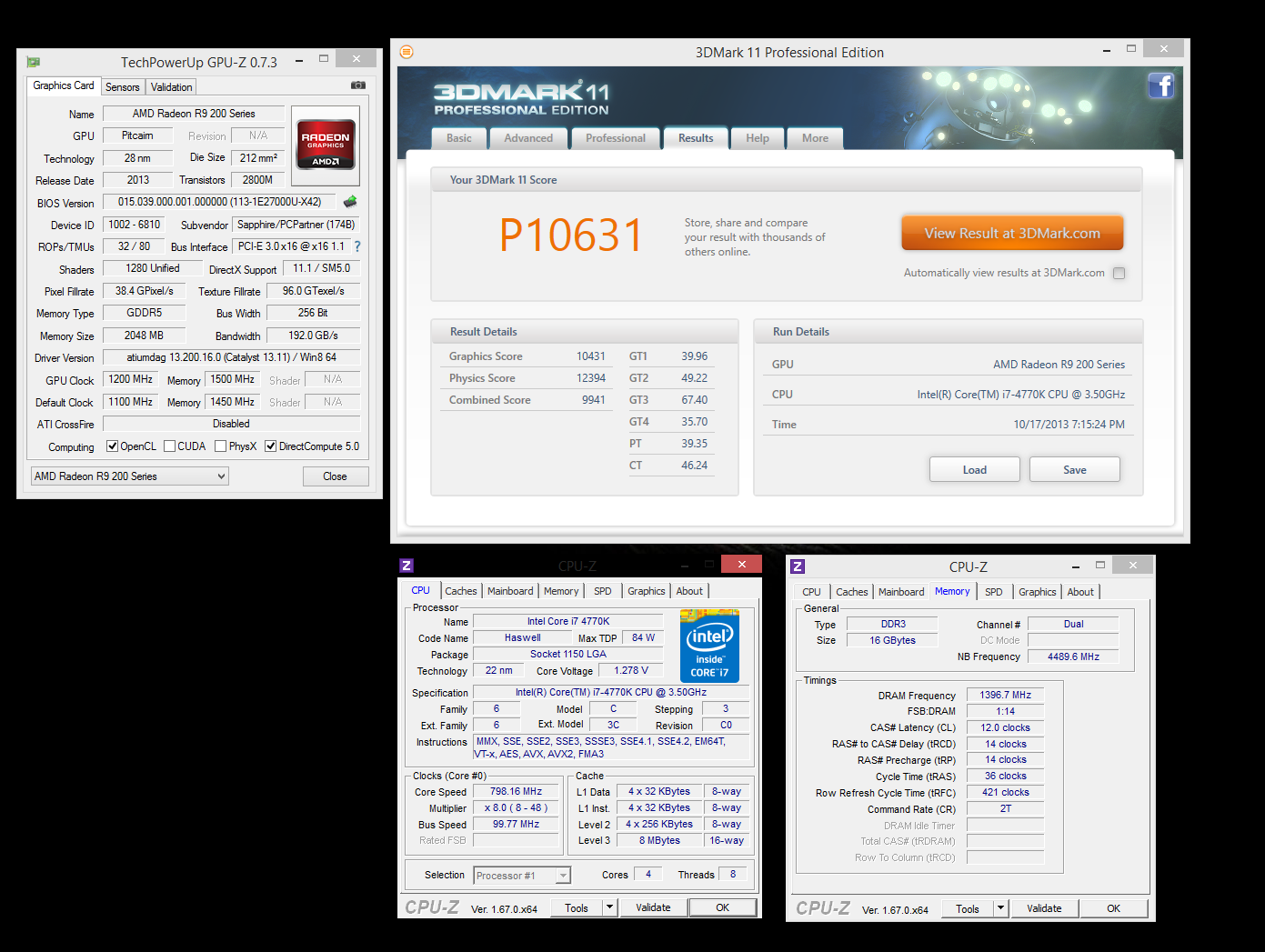Click Validate in the left CPU-Z window

[653, 907]
